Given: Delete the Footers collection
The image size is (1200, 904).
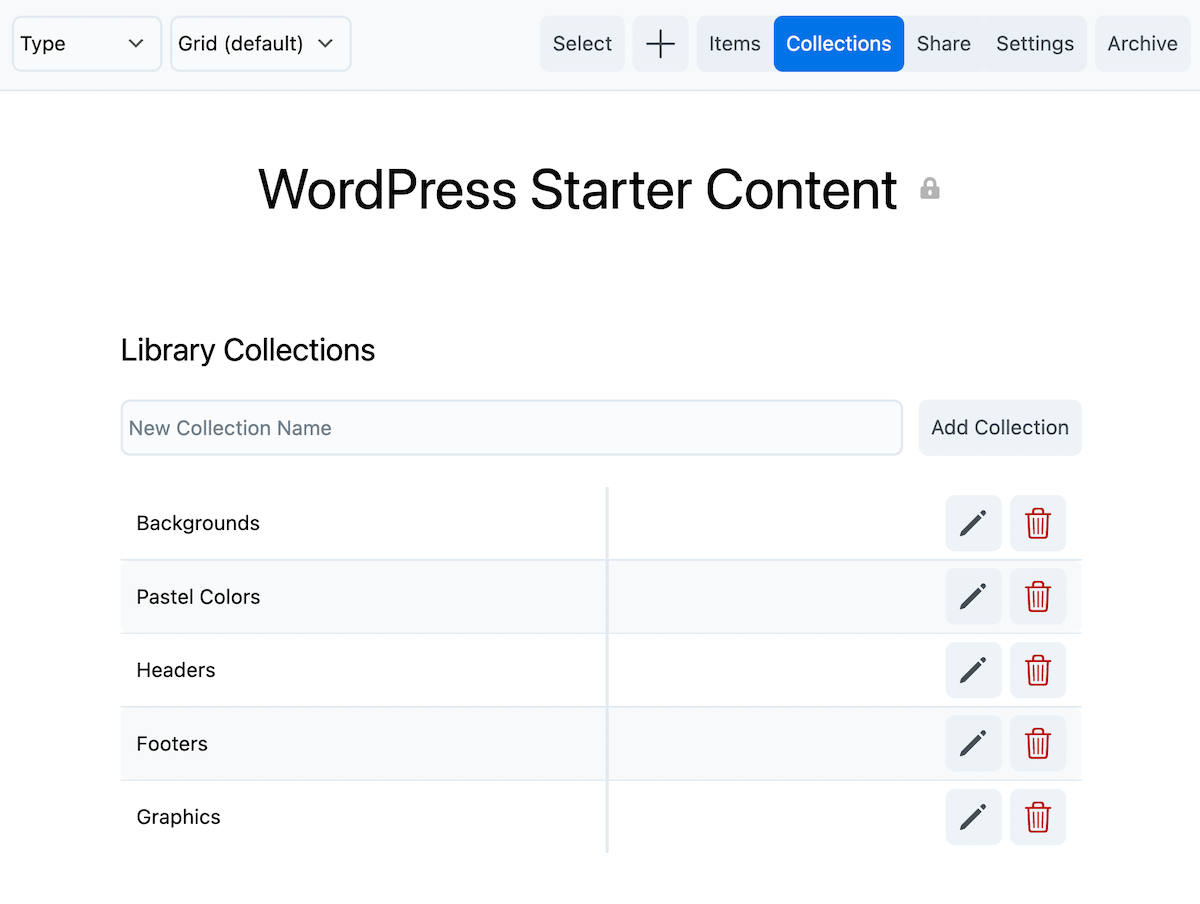Looking at the screenshot, I should (x=1038, y=743).
